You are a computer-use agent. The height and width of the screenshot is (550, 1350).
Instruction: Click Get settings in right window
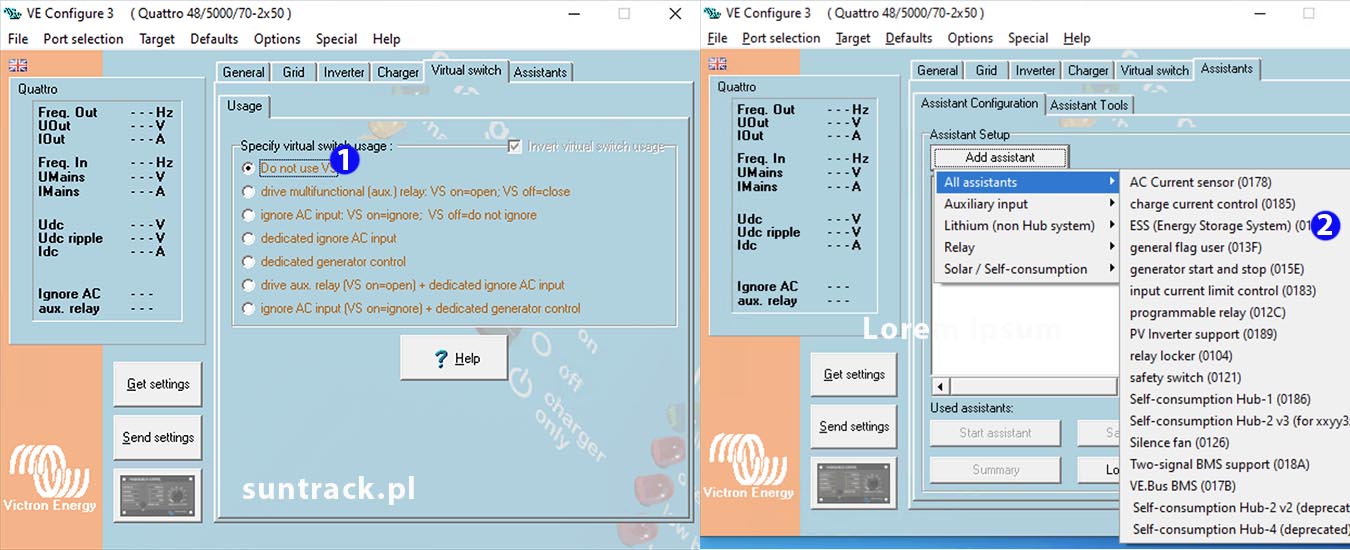pyautogui.click(x=854, y=374)
